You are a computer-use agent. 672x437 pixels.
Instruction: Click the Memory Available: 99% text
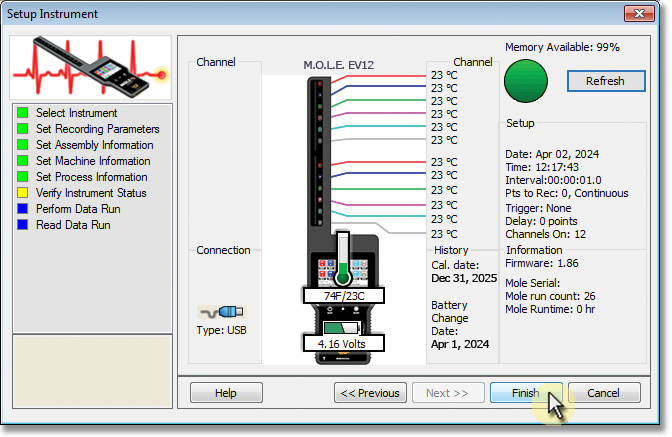pyautogui.click(x=562, y=47)
